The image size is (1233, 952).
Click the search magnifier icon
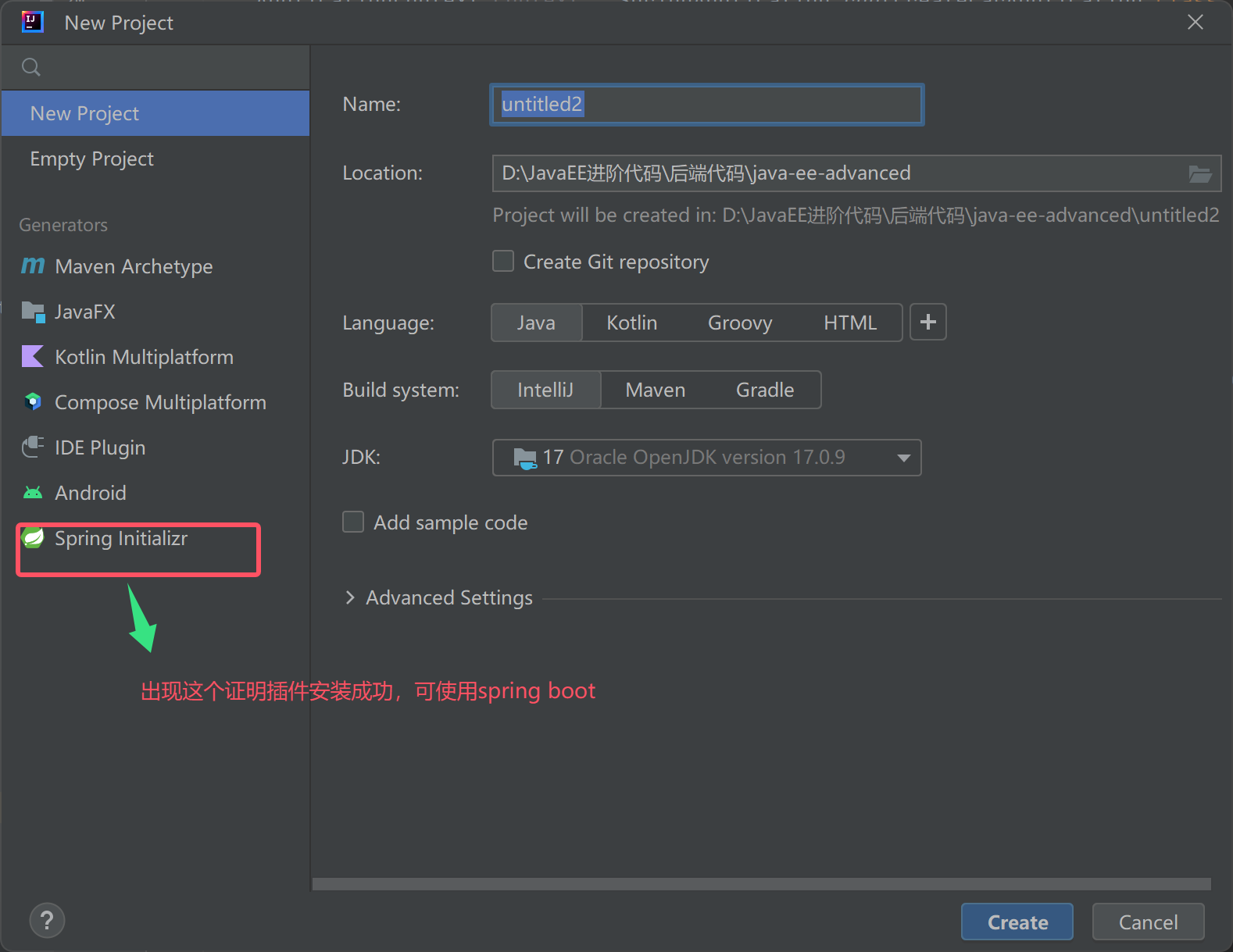[31, 67]
